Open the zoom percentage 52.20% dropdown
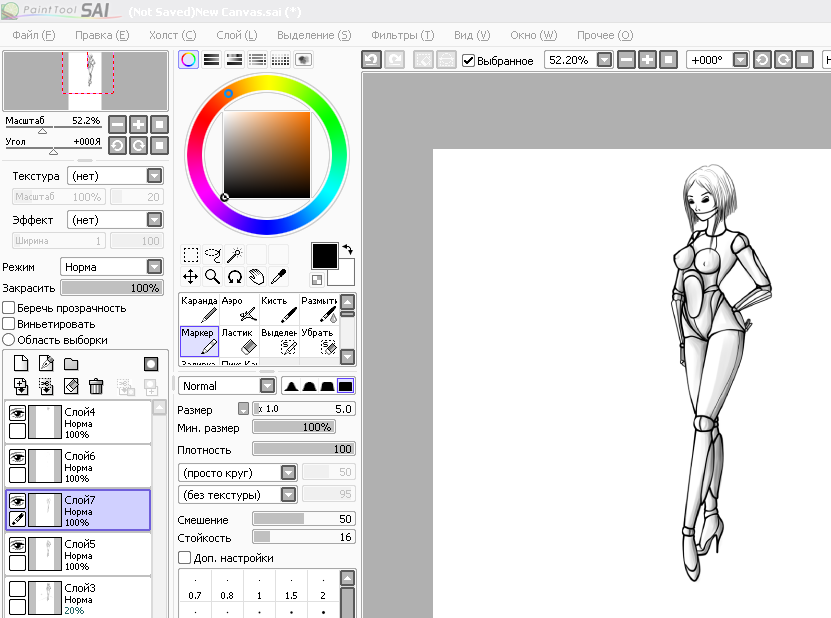 pyautogui.click(x=604, y=60)
